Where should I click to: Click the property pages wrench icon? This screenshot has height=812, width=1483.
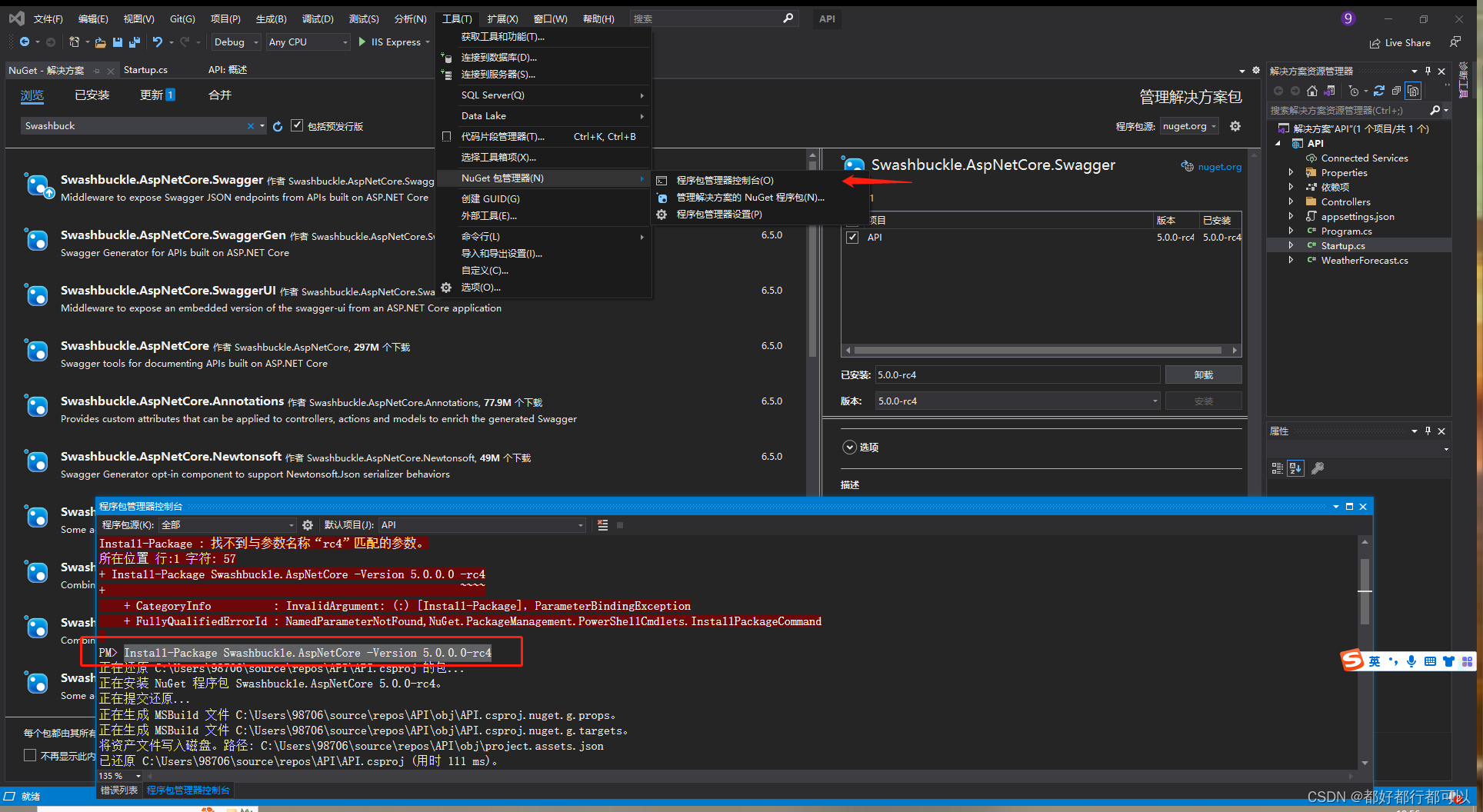[1318, 468]
